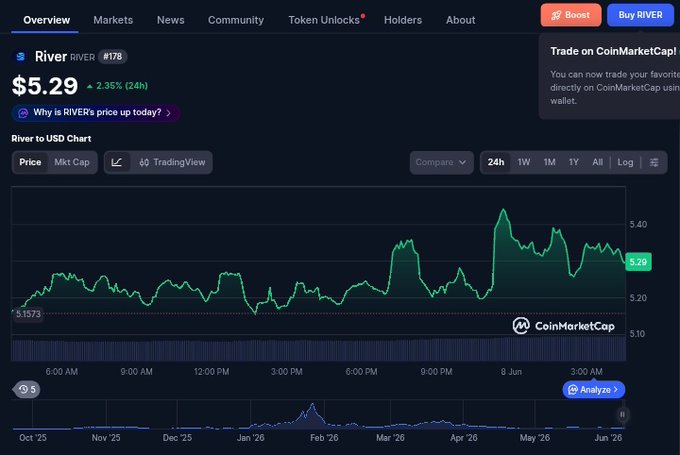The height and width of the screenshot is (455, 680).
Task: Click the 2.35% (24h) change indicator
Action: (x=117, y=86)
